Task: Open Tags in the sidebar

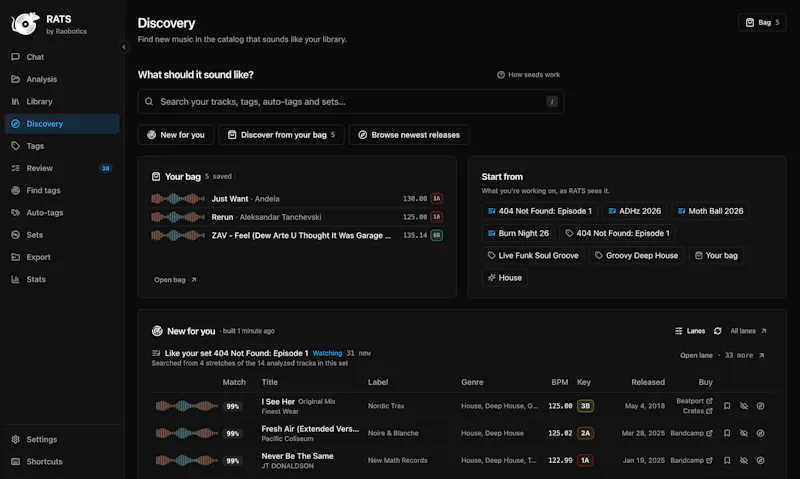Action: (x=62, y=146)
